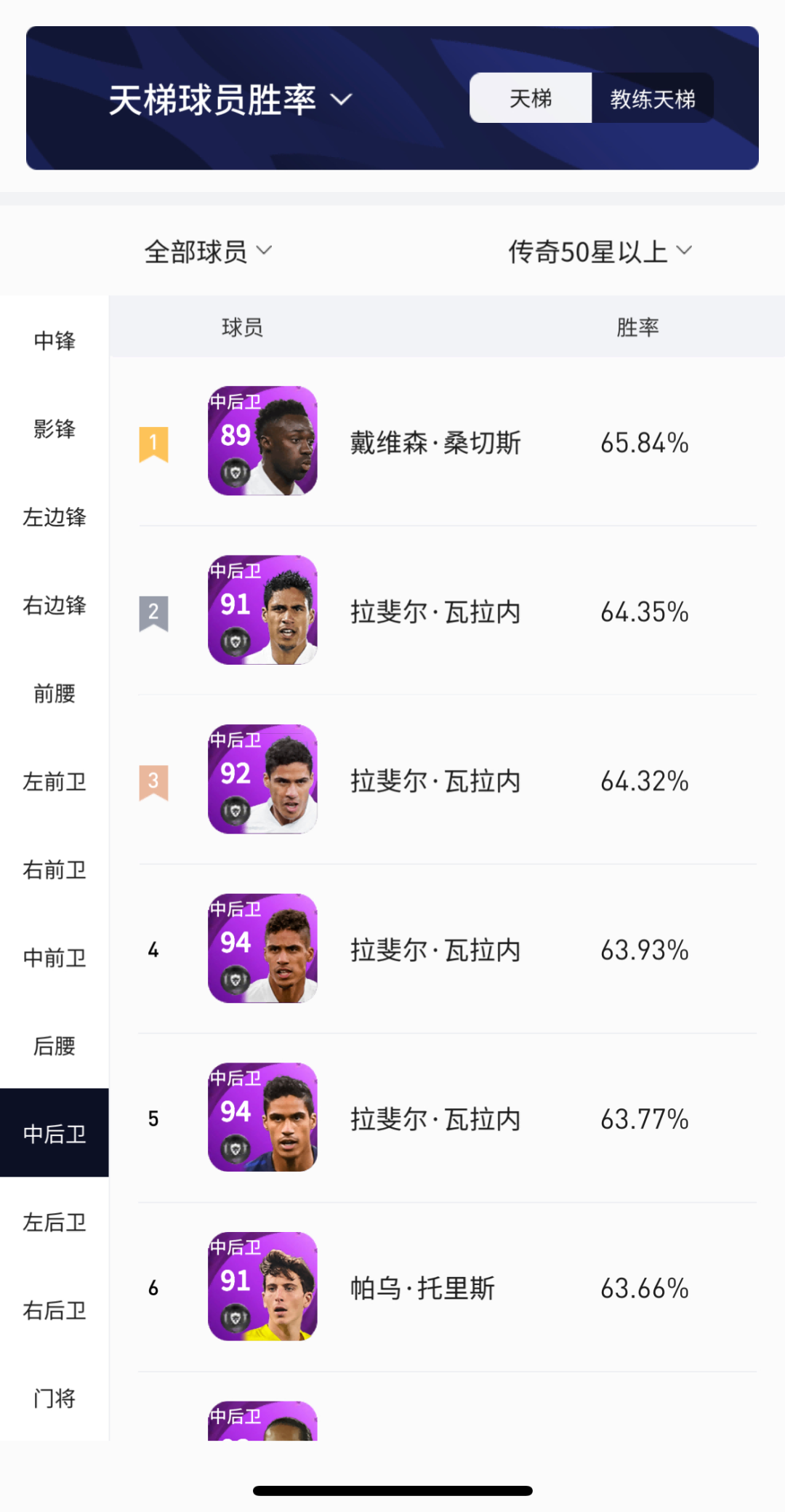Open 拉斐尔·瓦拉内 92-rated player card
This screenshot has width=785, height=1512.
tap(262, 779)
